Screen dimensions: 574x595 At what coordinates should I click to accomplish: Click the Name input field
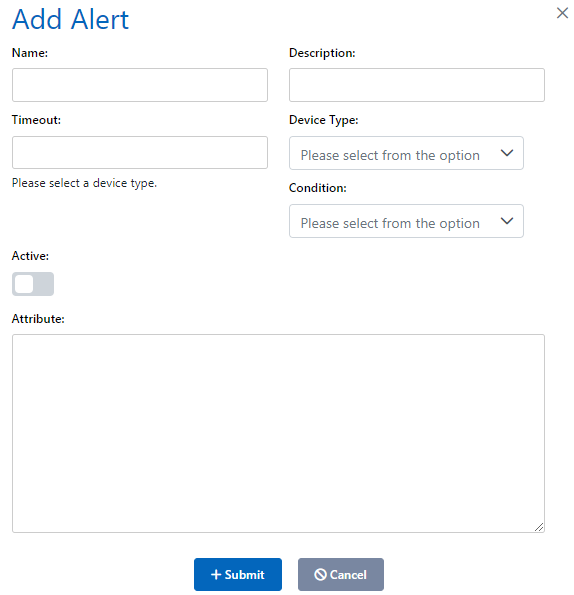pyautogui.click(x=140, y=85)
